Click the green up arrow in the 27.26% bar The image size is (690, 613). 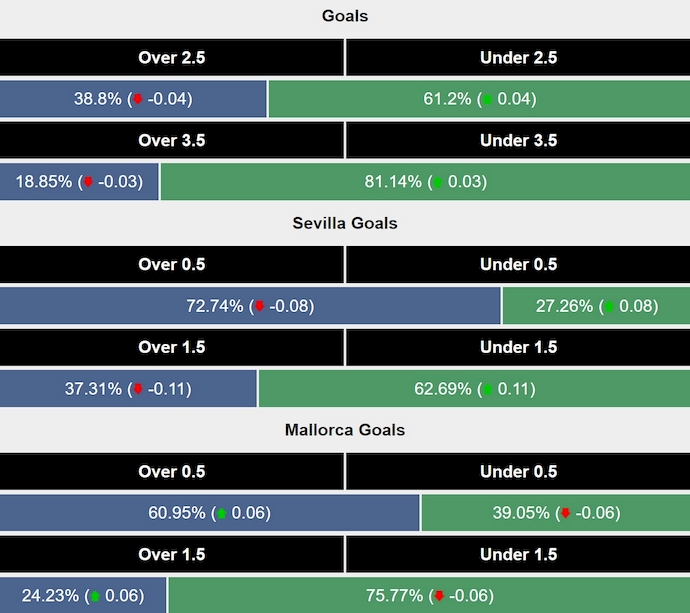point(611,306)
